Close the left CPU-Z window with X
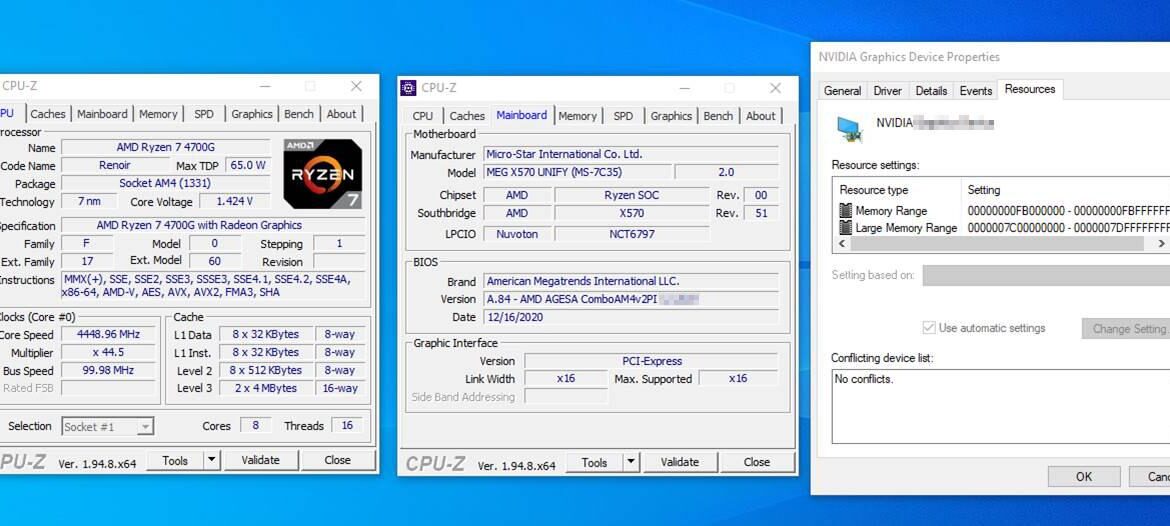The height and width of the screenshot is (526, 1170). pos(356,86)
